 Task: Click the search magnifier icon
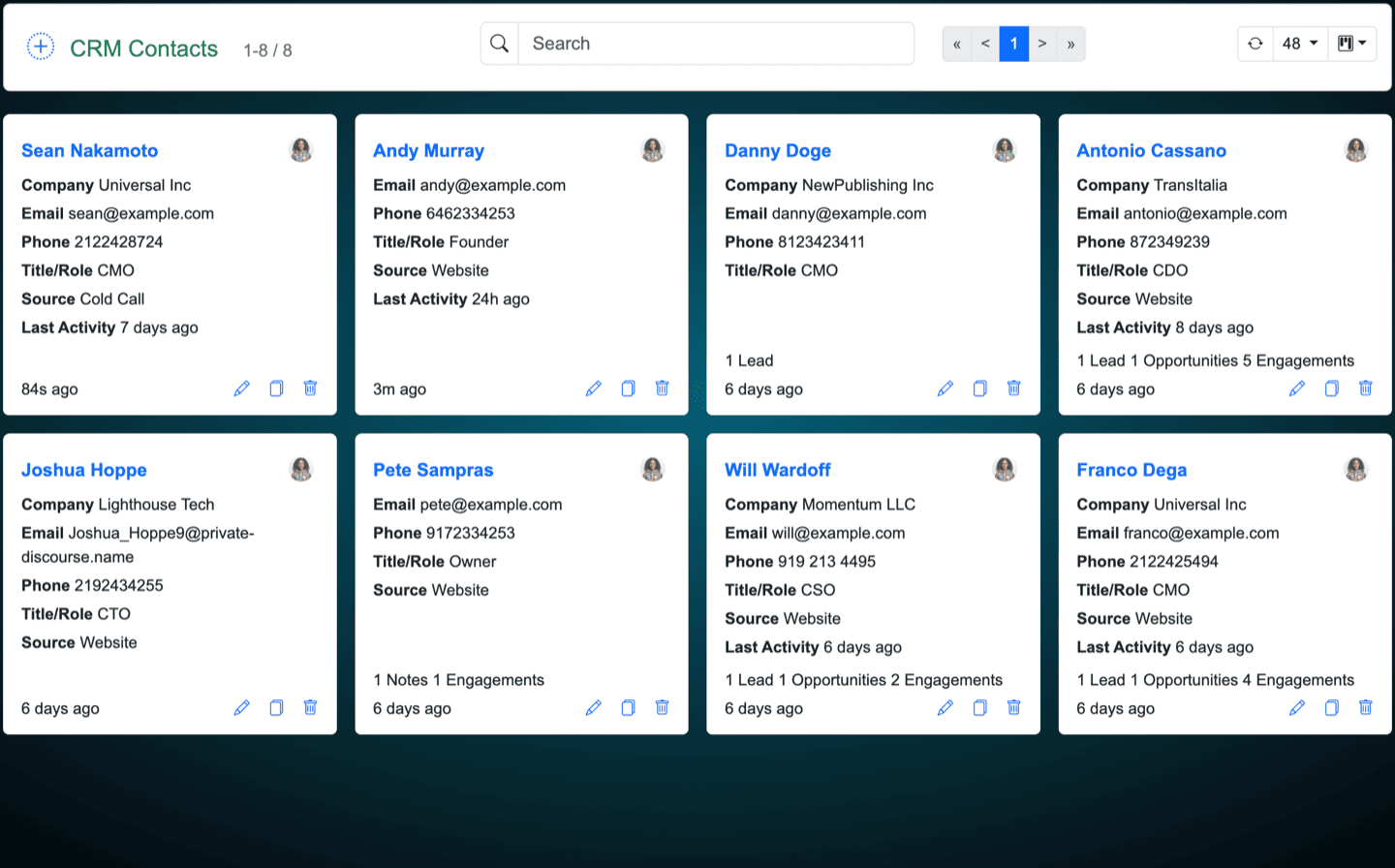[500, 44]
